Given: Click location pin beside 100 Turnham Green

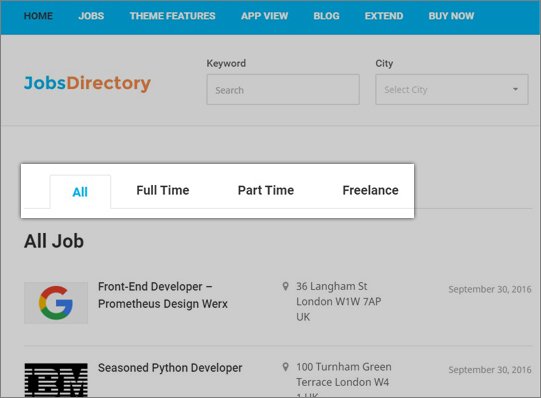Looking at the screenshot, I should pyautogui.click(x=285, y=367).
